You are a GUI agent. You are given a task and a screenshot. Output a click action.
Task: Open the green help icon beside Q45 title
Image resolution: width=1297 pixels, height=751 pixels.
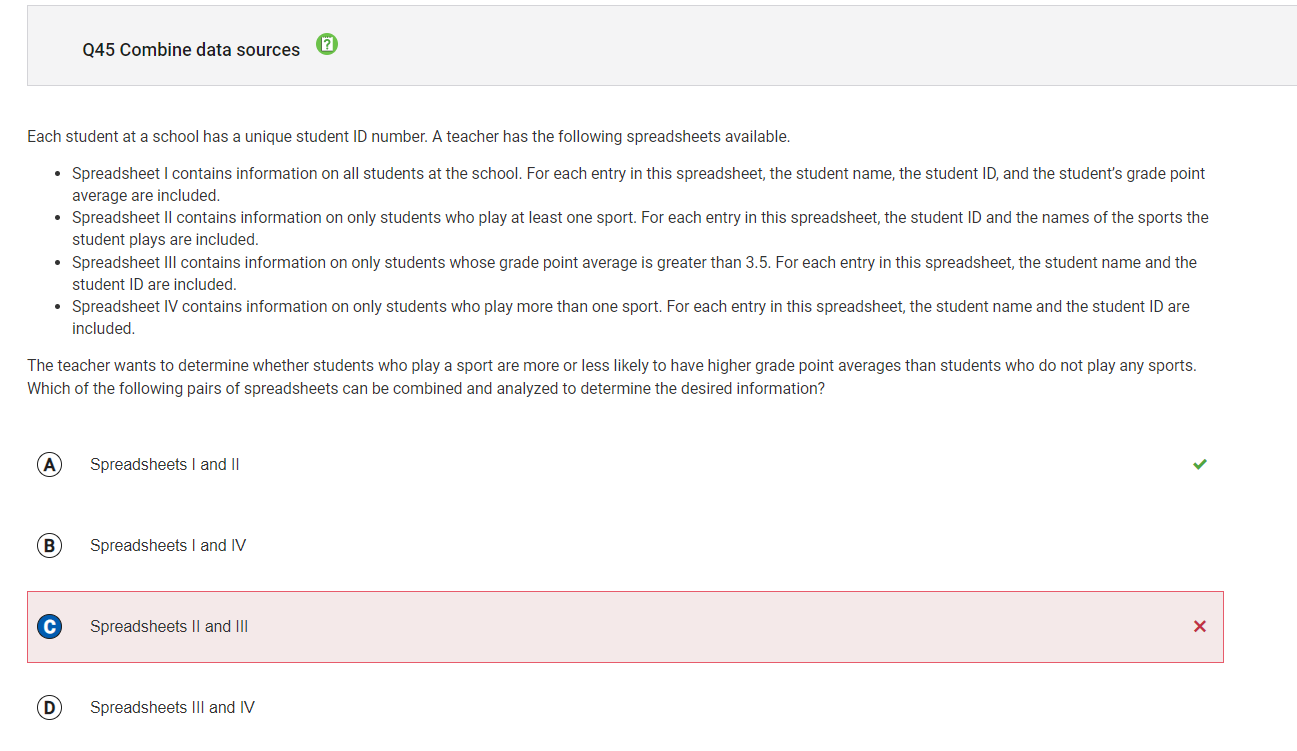(327, 44)
